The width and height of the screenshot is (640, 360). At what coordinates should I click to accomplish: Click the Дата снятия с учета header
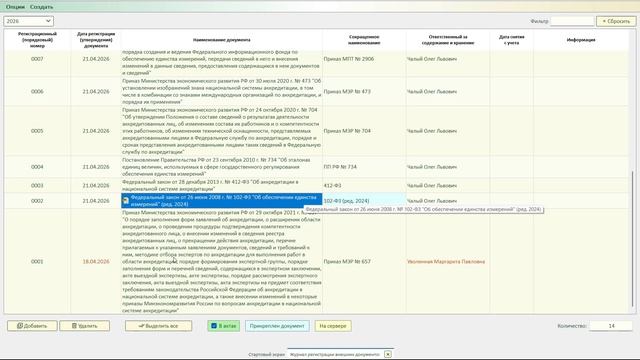point(511,40)
